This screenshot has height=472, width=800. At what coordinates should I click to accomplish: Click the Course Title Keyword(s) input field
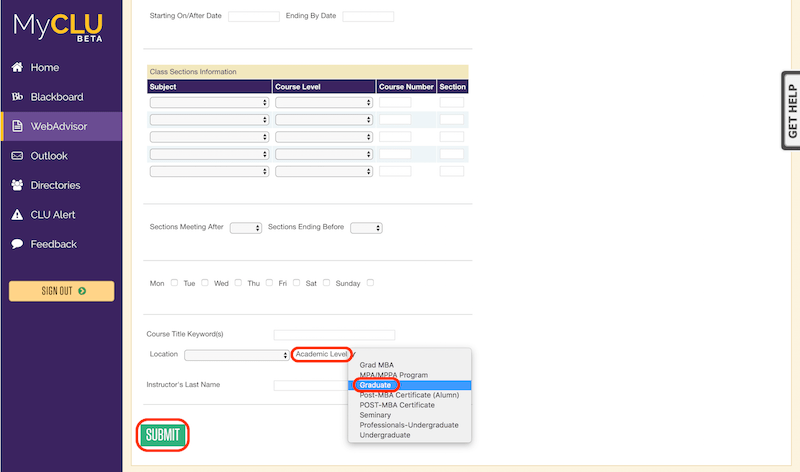334,335
